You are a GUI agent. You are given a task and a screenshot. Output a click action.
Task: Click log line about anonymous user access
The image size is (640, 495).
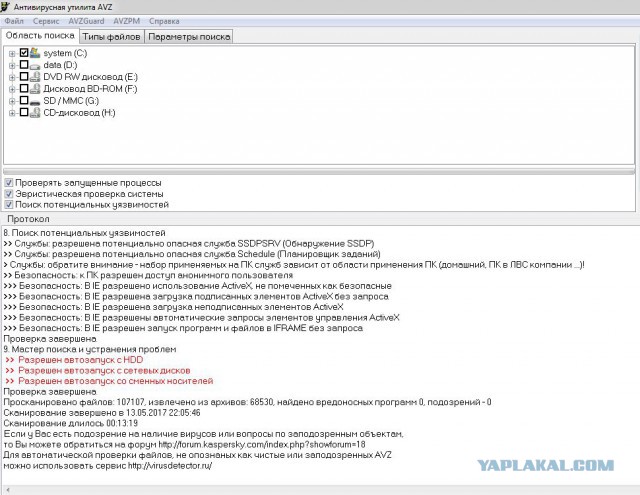[148, 275]
